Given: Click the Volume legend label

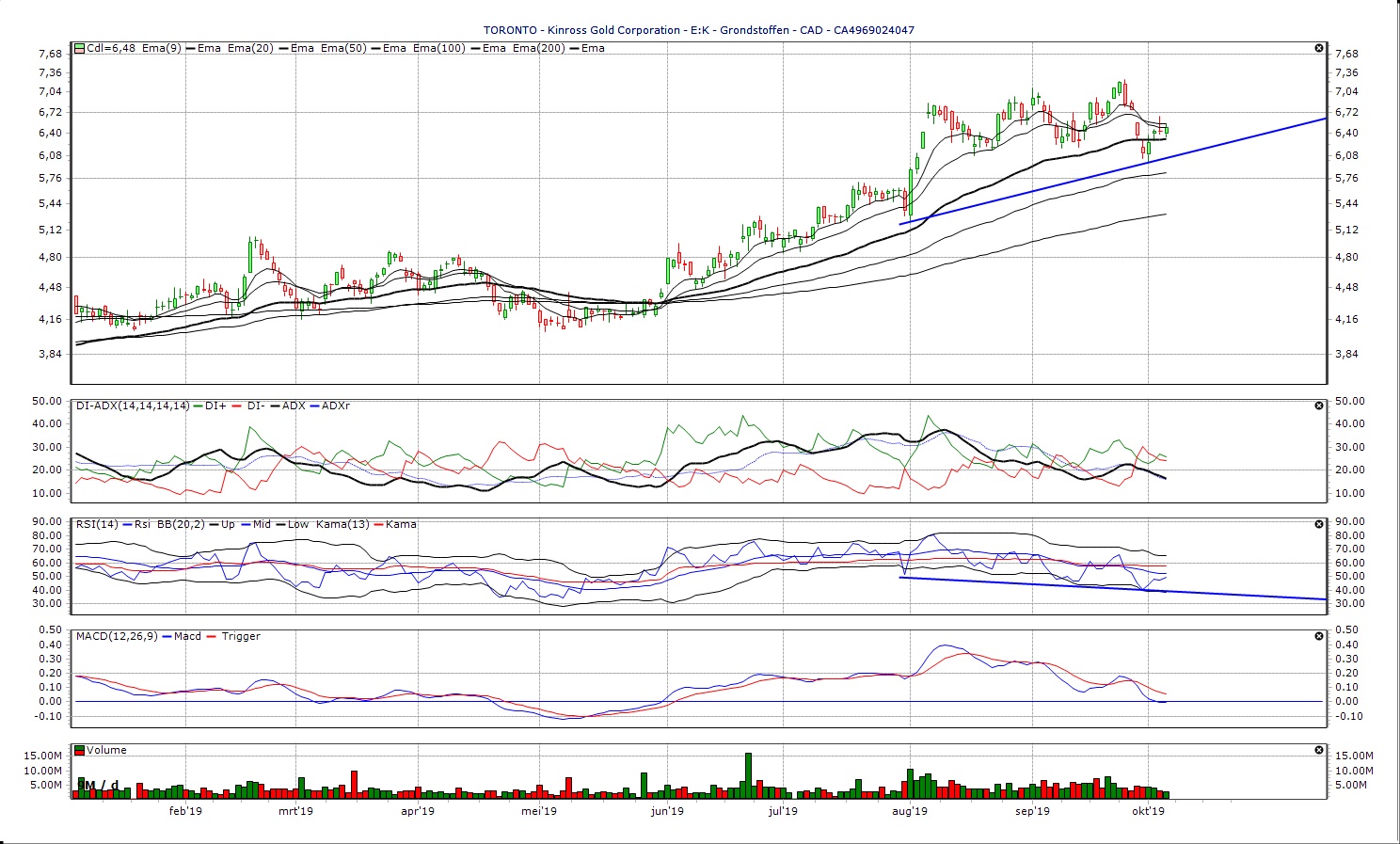Looking at the screenshot, I should tap(106, 750).
